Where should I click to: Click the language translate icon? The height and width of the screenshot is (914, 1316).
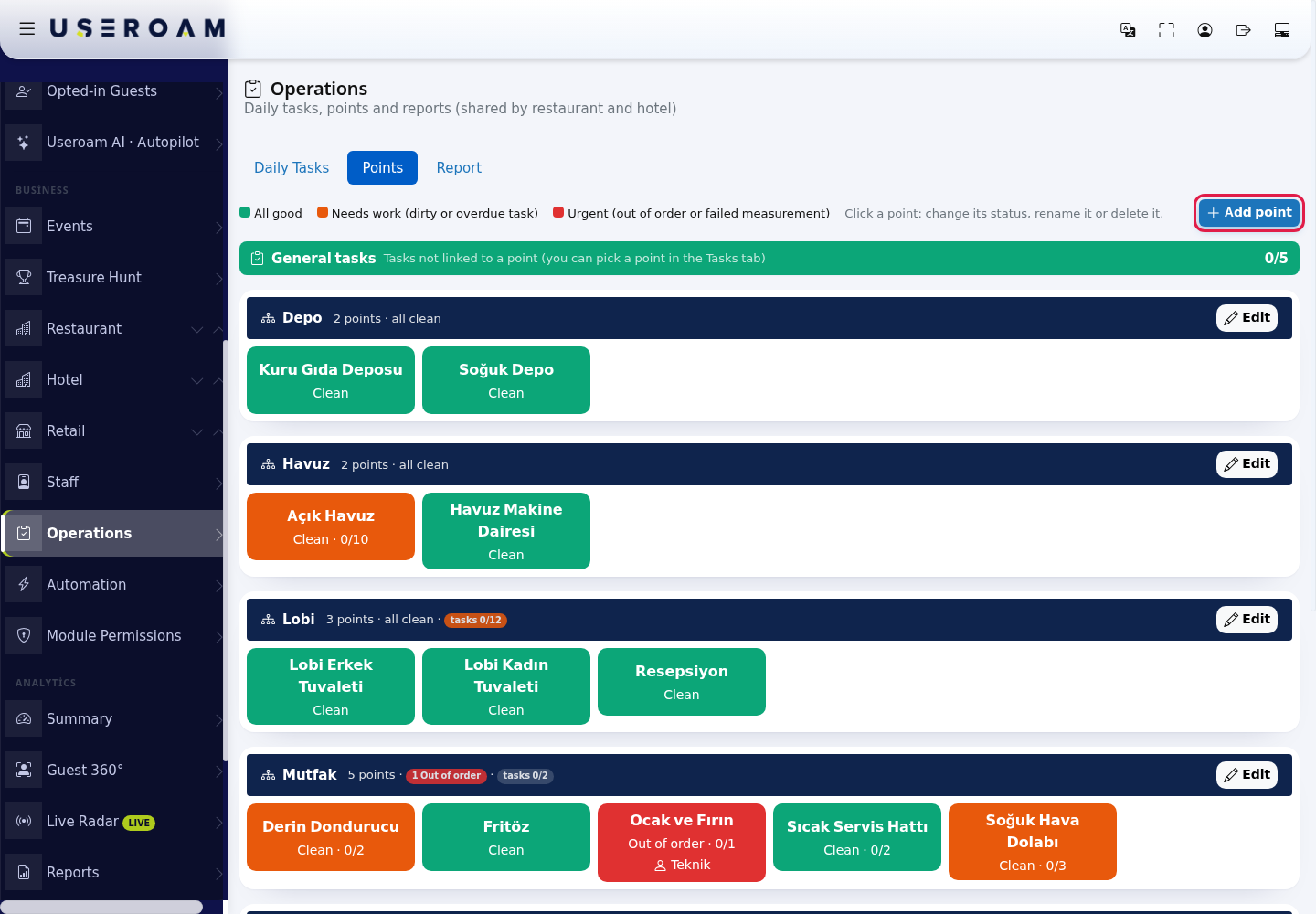[x=1128, y=30]
